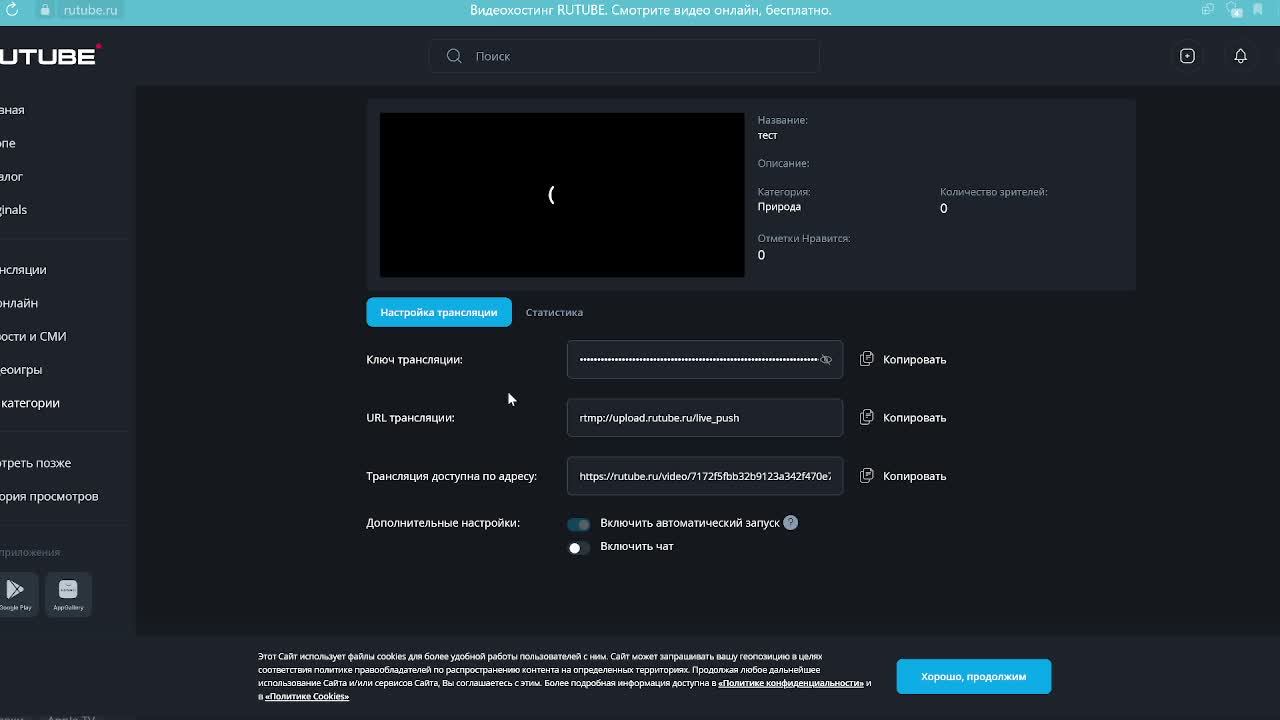The image size is (1280, 720).
Task: Open the 'Политике конфиденциальности' link
Action: (791, 683)
